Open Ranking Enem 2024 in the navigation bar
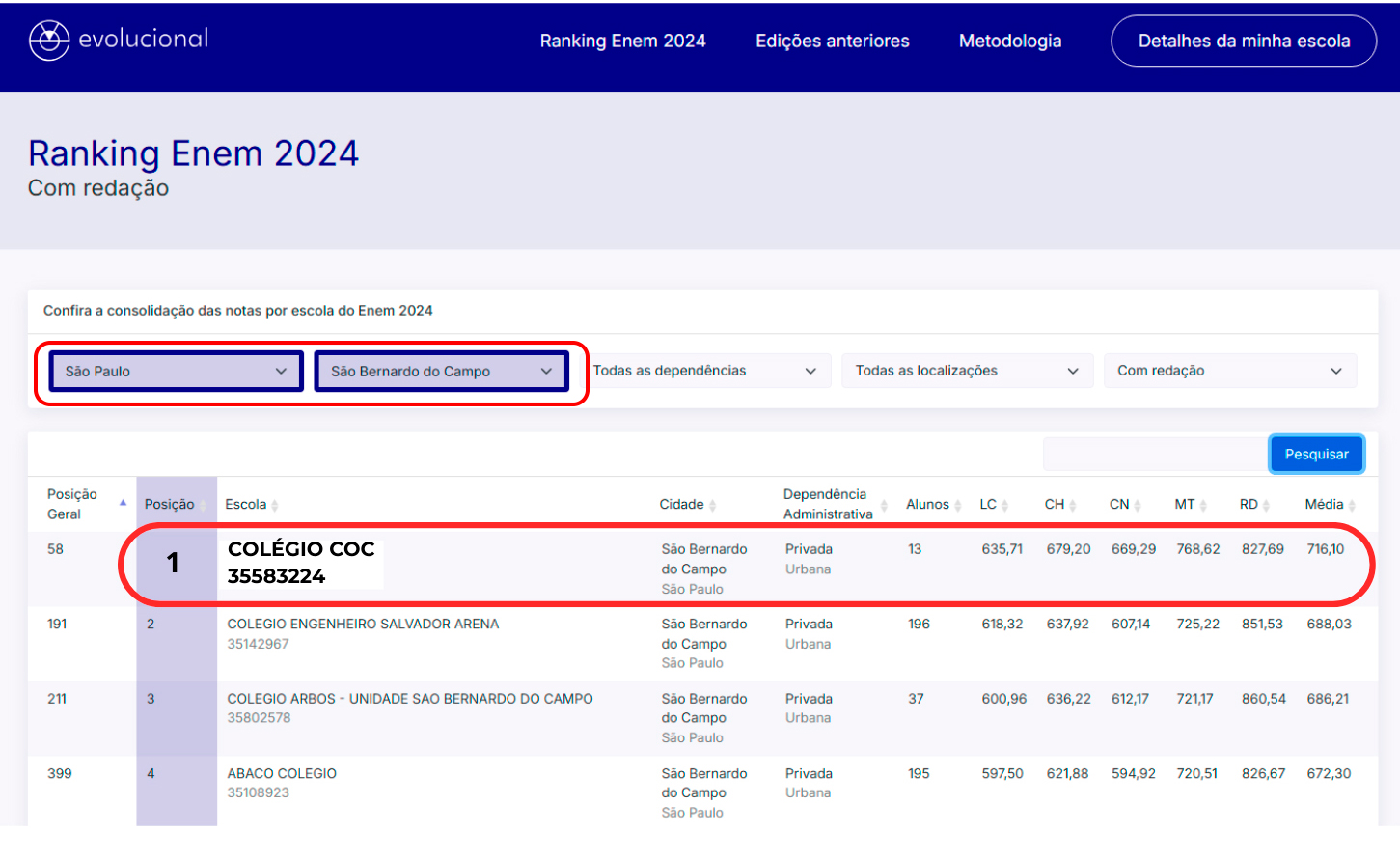The width and height of the screenshot is (1400, 861). coord(623,41)
